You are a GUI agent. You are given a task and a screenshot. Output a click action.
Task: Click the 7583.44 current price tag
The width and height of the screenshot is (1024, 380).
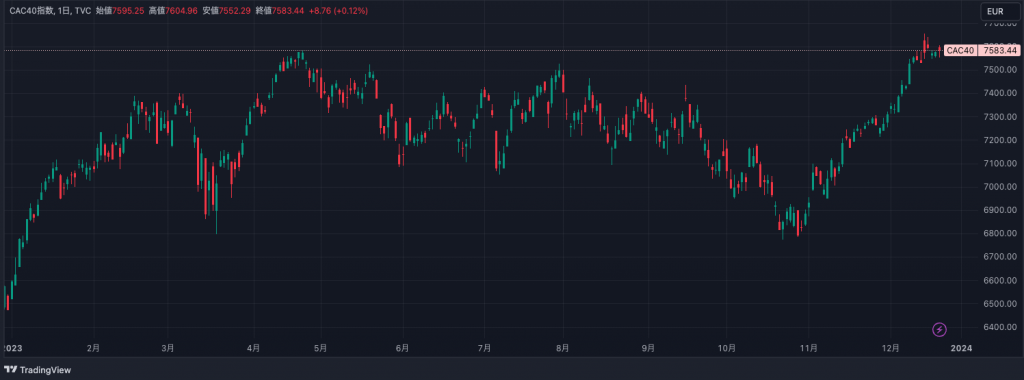(1000, 50)
